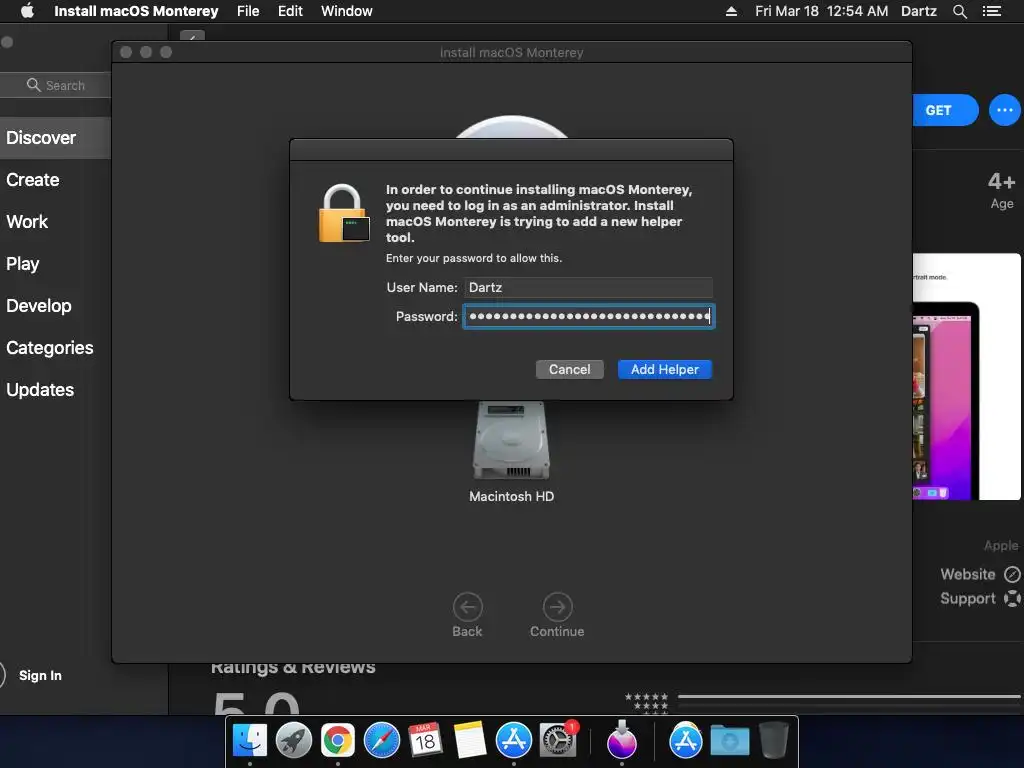Open the Window menu

click(x=346, y=11)
